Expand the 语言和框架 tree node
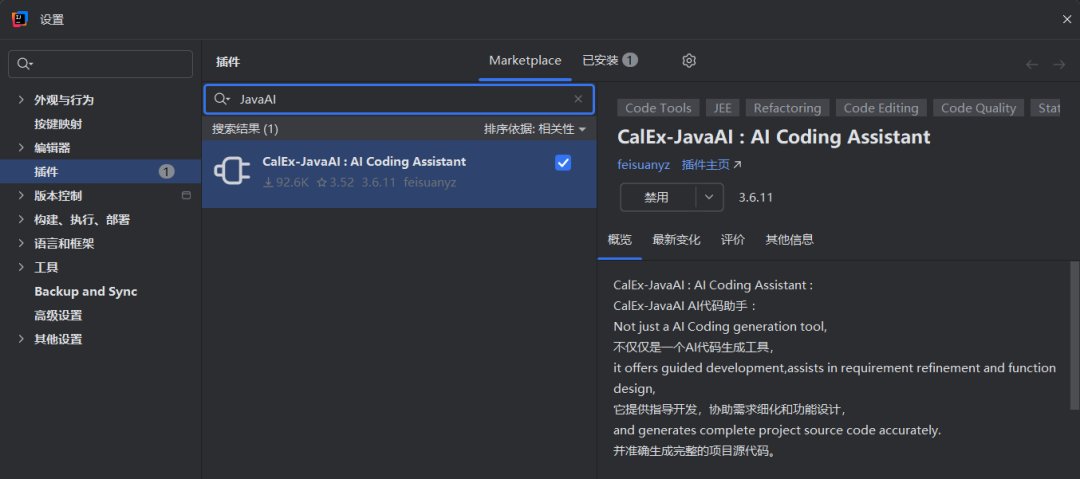The width and height of the screenshot is (1080, 479). click(21, 243)
